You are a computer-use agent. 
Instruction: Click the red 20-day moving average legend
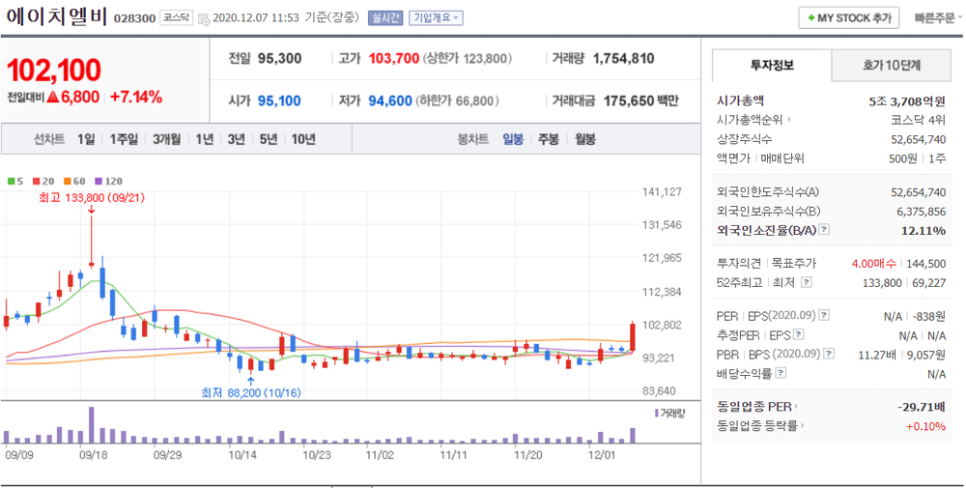pos(44,181)
